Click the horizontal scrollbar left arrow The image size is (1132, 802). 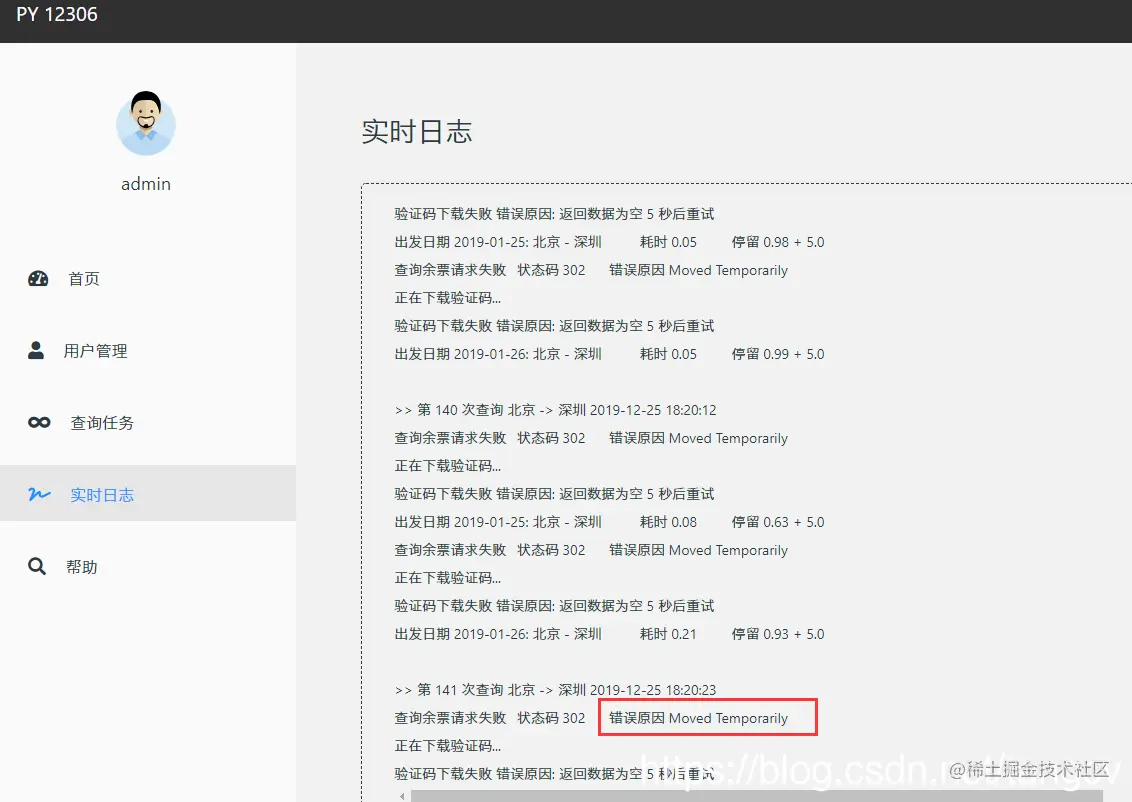[402, 796]
